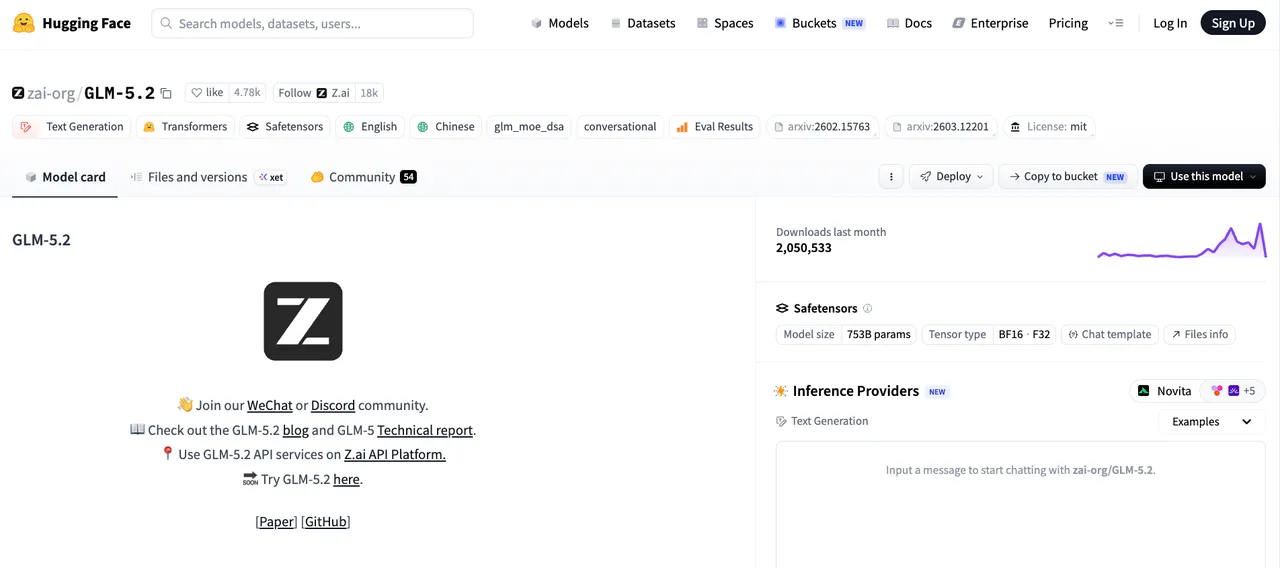Open the Examples dropdown

click(1211, 422)
